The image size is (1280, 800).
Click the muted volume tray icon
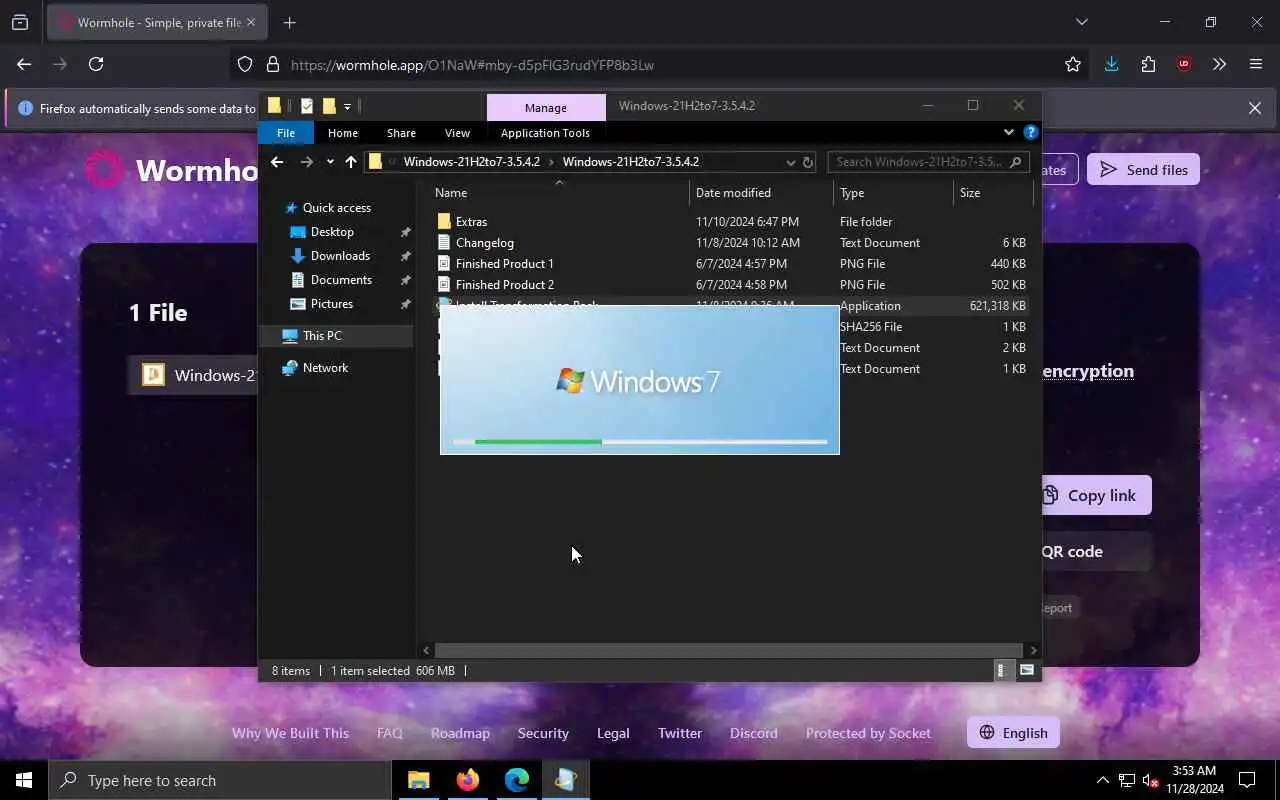pyautogui.click(x=1150, y=780)
